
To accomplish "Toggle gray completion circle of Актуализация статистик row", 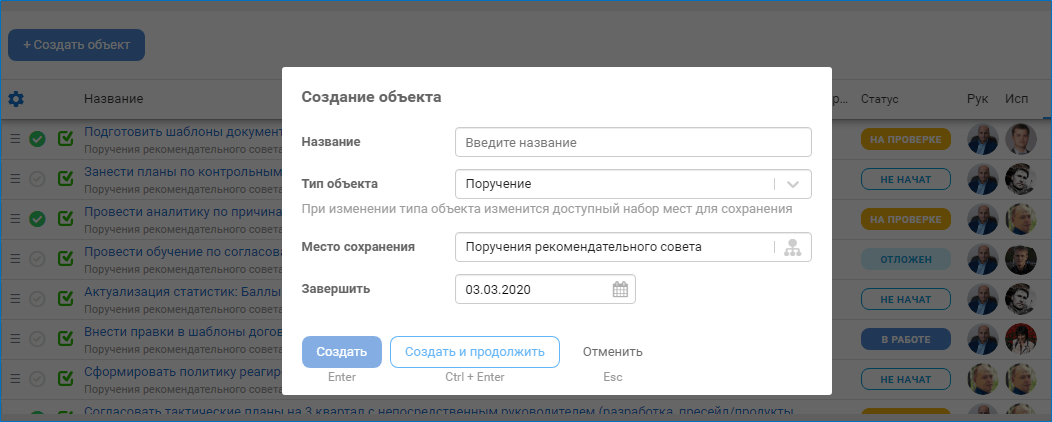I will (x=38, y=299).
